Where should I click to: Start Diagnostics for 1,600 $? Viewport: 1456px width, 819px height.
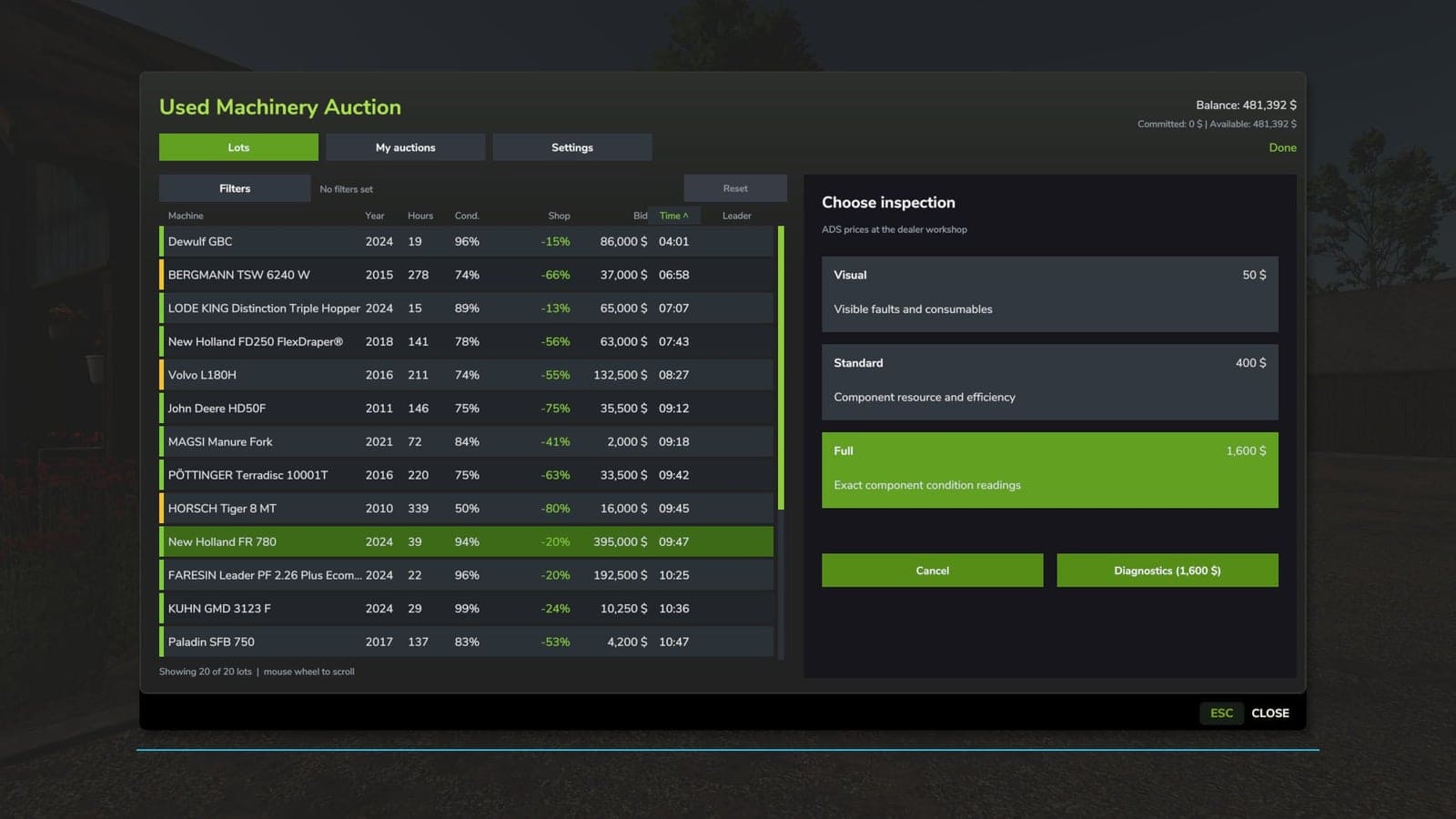point(1167,571)
